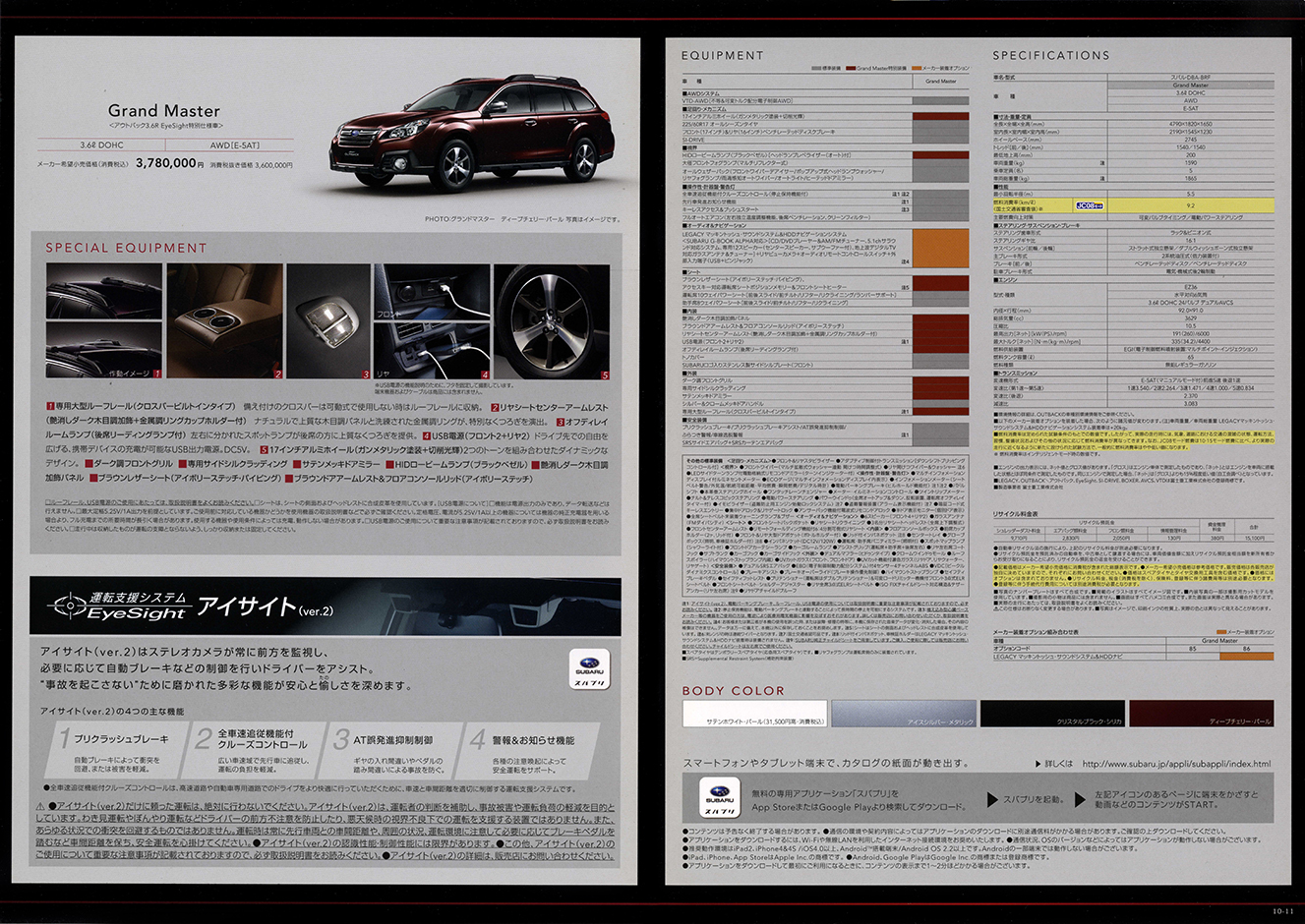The width and height of the screenshot is (1305, 924).
Task: Click the EQUIPMENT section heading
Action: 723,56
